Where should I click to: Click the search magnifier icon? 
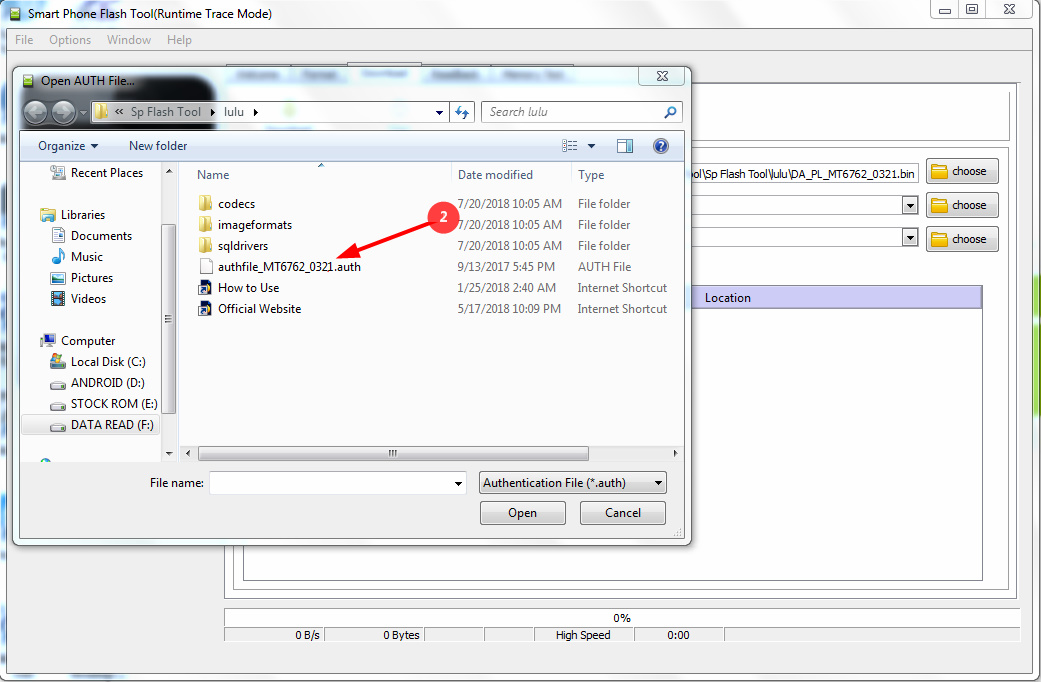670,112
